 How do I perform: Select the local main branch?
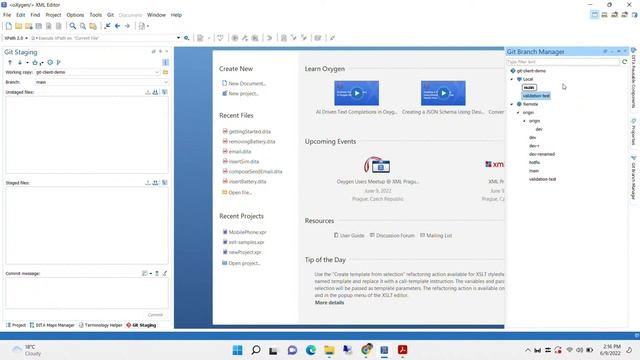pyautogui.click(x=529, y=87)
